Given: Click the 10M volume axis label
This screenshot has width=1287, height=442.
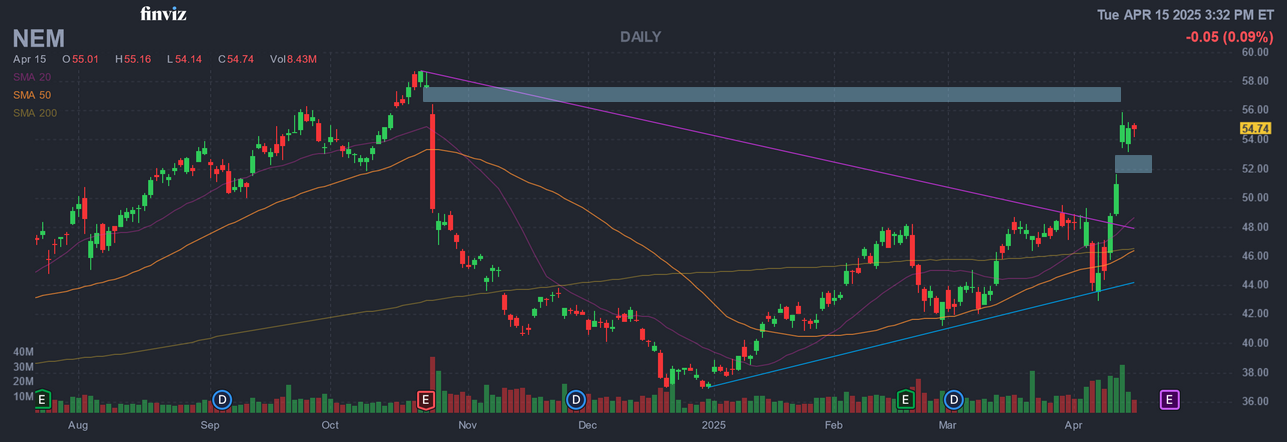Looking at the screenshot, I should (x=25, y=397).
